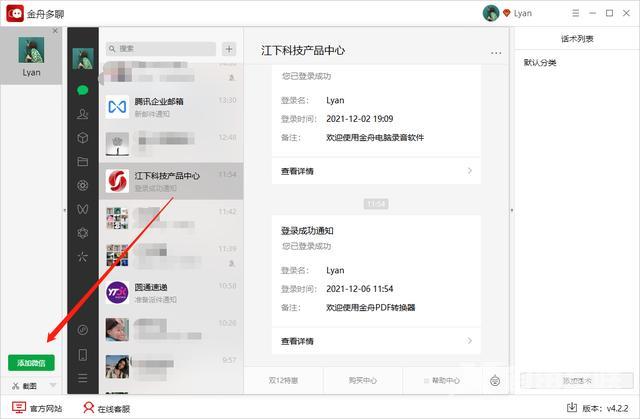Open the 江下科技产品中心 chat
The width and height of the screenshot is (640, 419).
[171, 181]
